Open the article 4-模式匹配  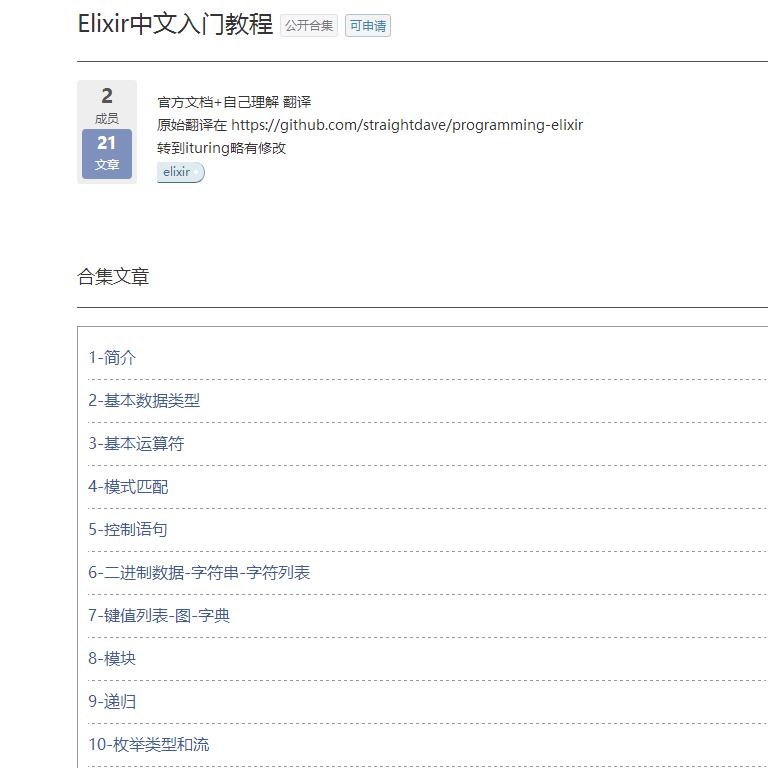[x=128, y=487]
